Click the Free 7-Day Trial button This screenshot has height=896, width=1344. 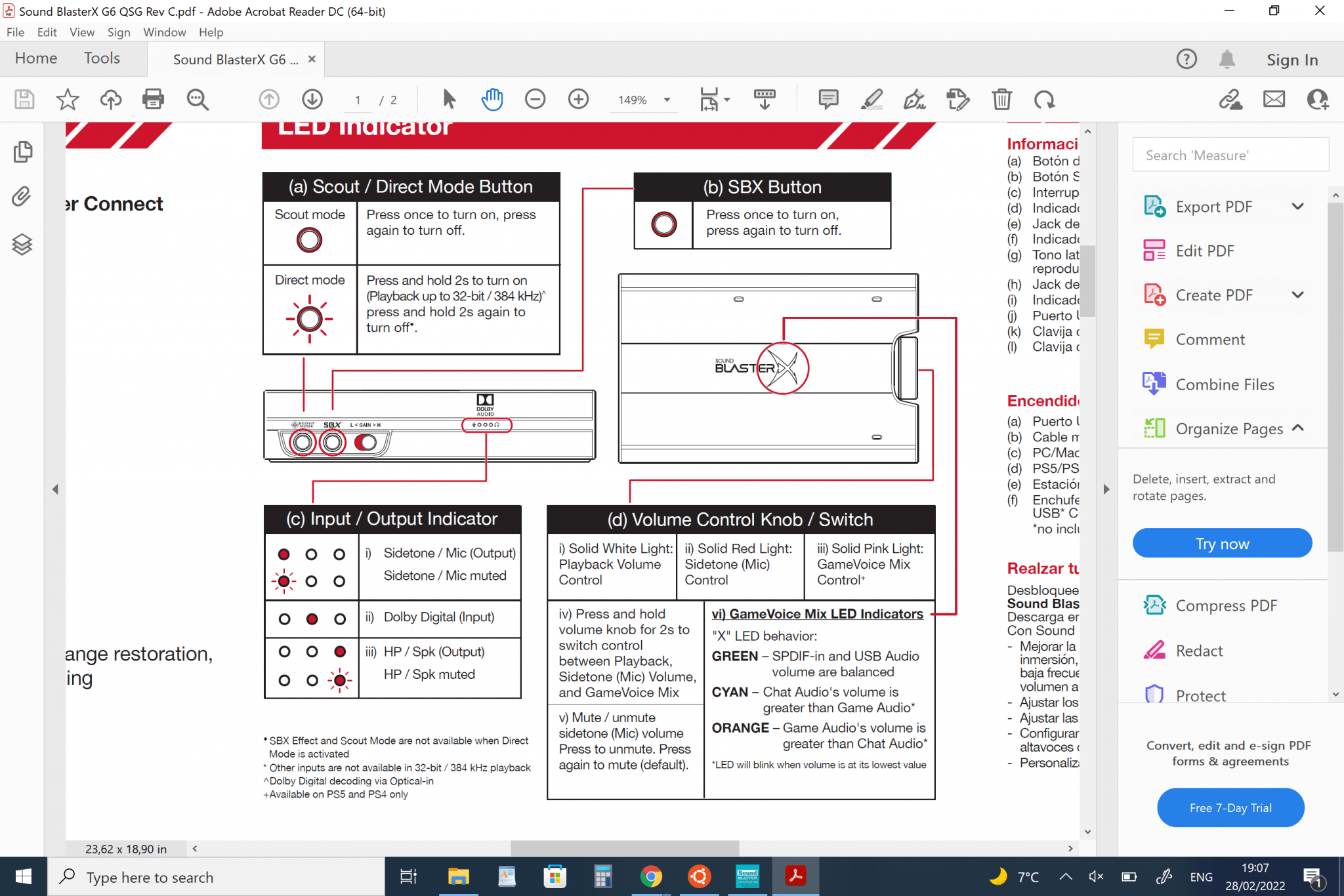click(1230, 807)
